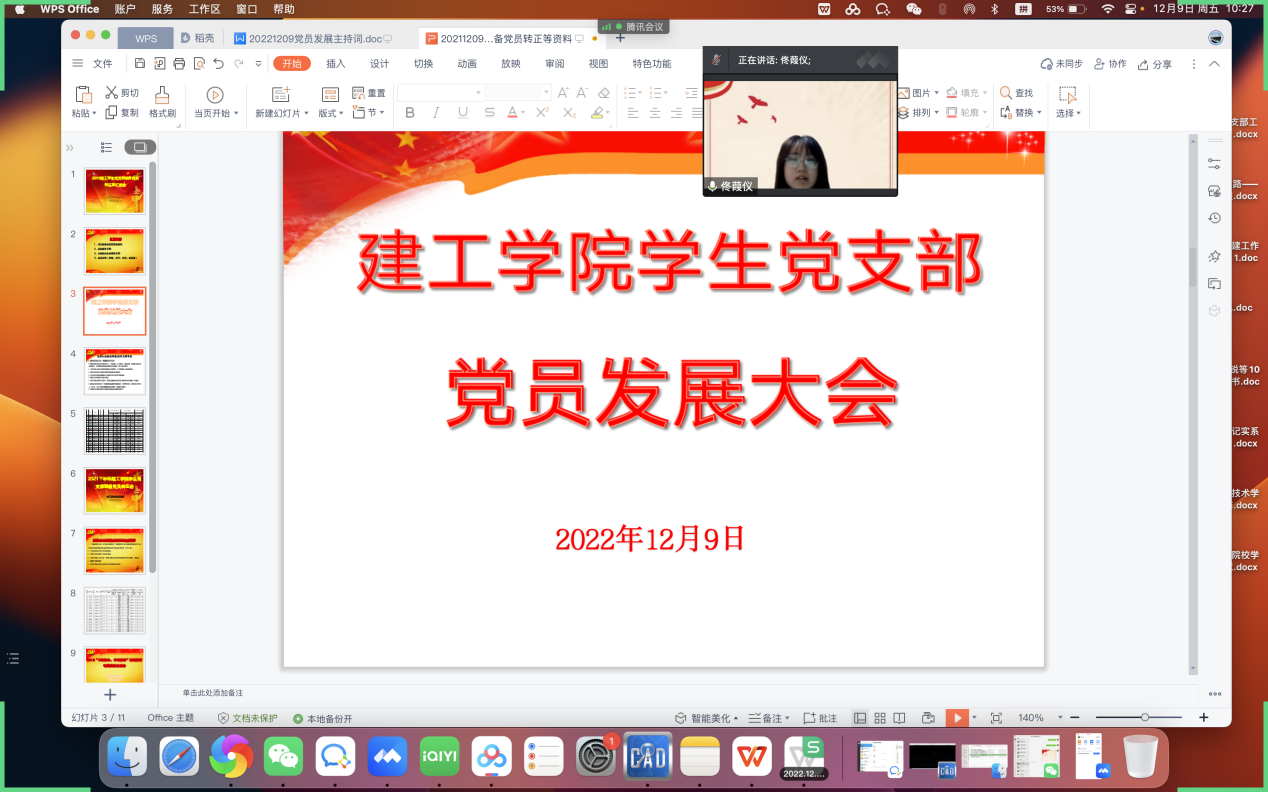Switch to reading view in status bar
This screenshot has width=1268, height=792.
[x=900, y=718]
